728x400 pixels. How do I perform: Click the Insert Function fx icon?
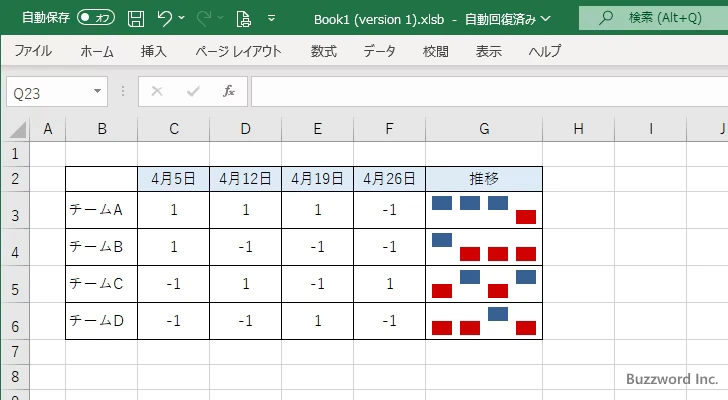[x=229, y=91]
